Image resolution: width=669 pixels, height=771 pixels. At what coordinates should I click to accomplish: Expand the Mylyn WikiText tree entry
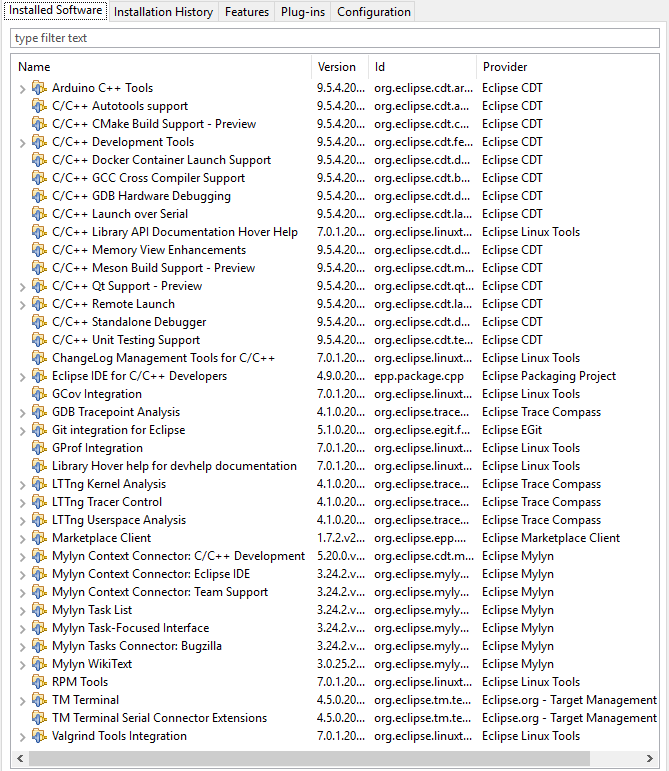23,664
